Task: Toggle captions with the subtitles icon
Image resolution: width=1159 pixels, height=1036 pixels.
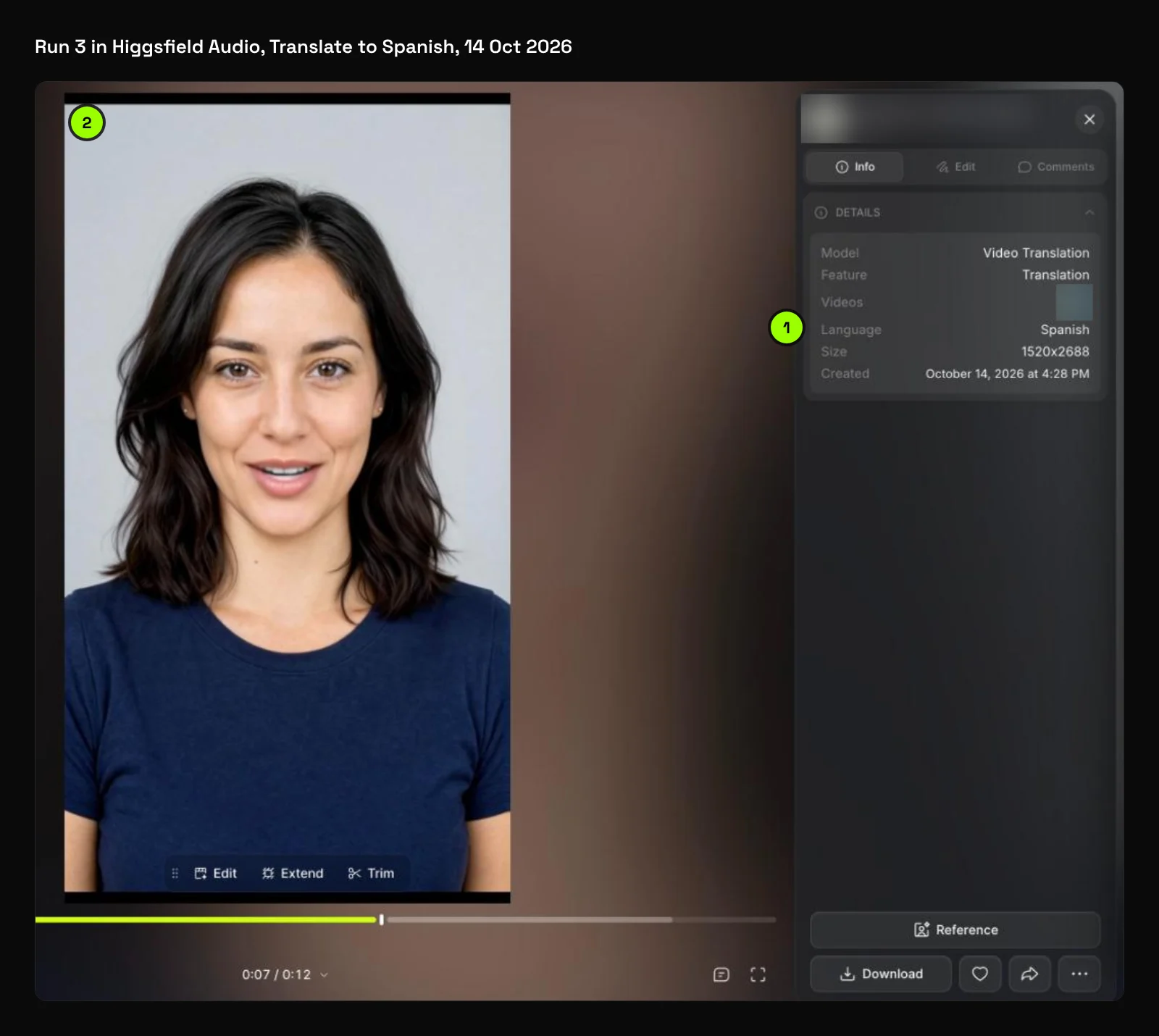Action: 721,974
